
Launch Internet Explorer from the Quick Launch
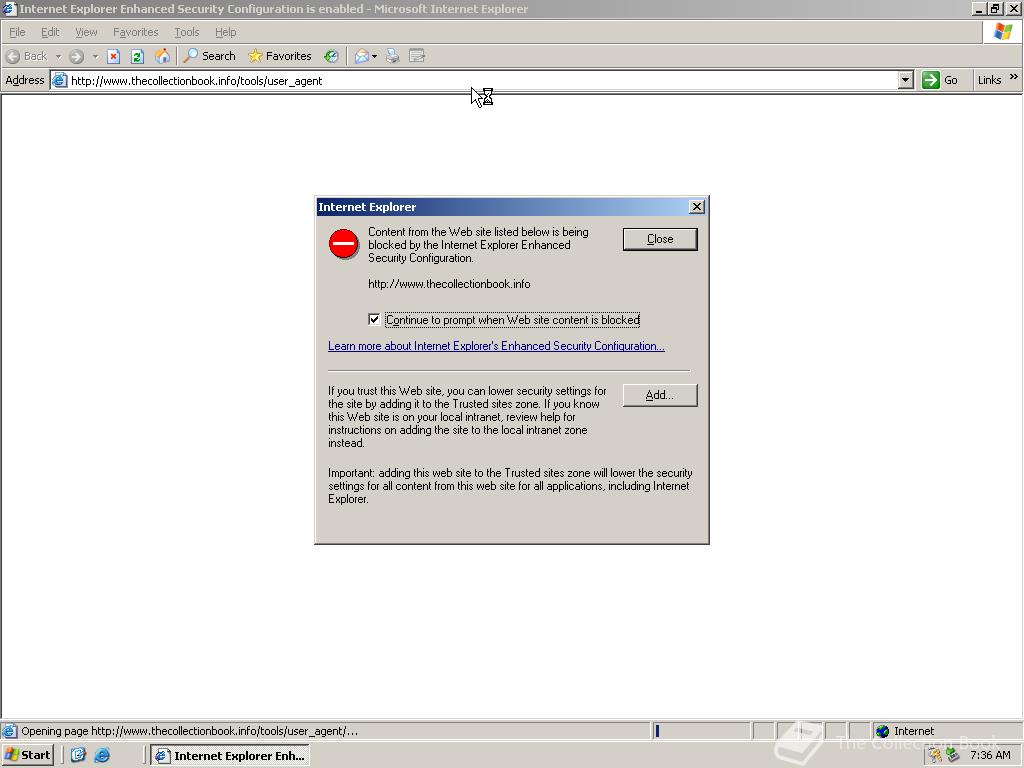(102, 756)
